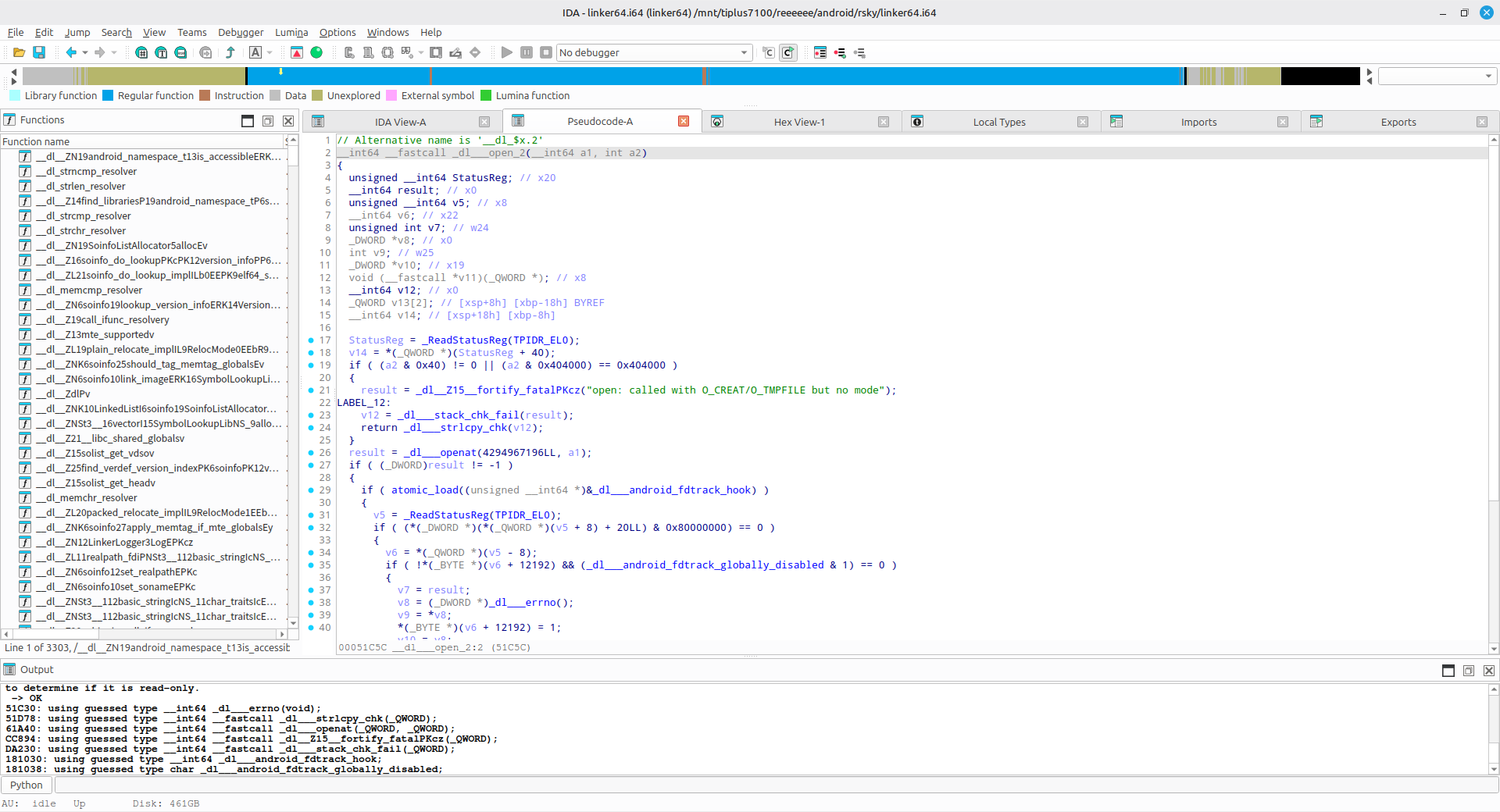Viewport: 1500px width, 812px height.
Task: Open the Lumina menu
Action: (x=291, y=32)
